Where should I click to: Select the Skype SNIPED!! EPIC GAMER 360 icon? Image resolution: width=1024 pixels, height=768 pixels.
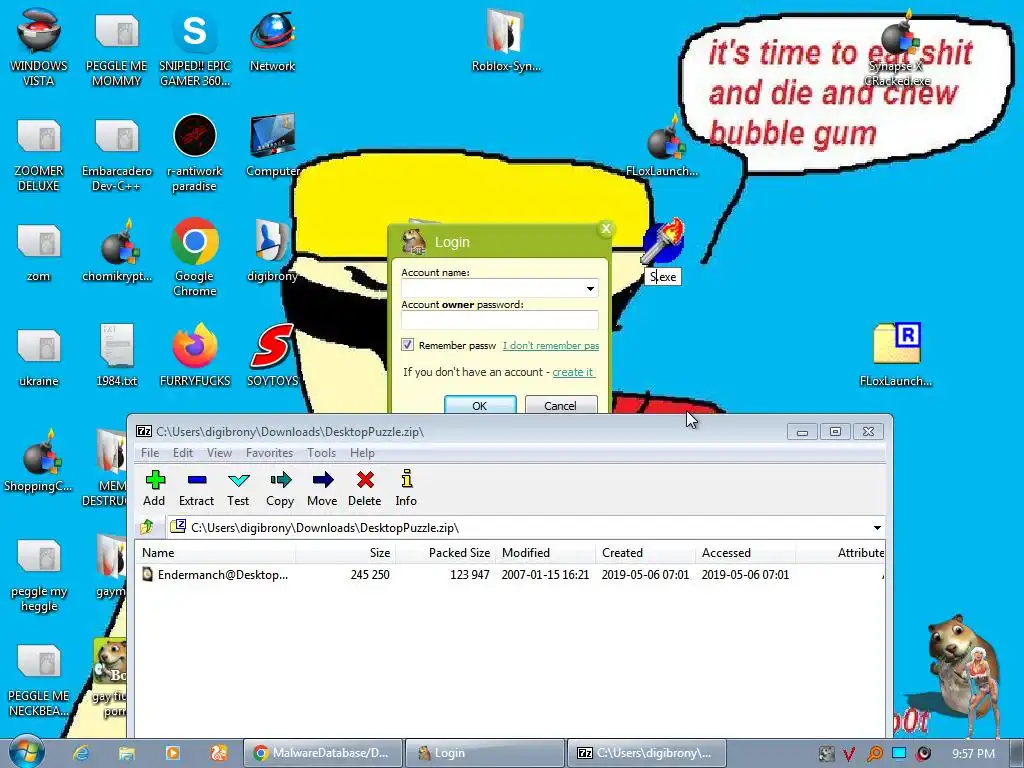pos(195,47)
